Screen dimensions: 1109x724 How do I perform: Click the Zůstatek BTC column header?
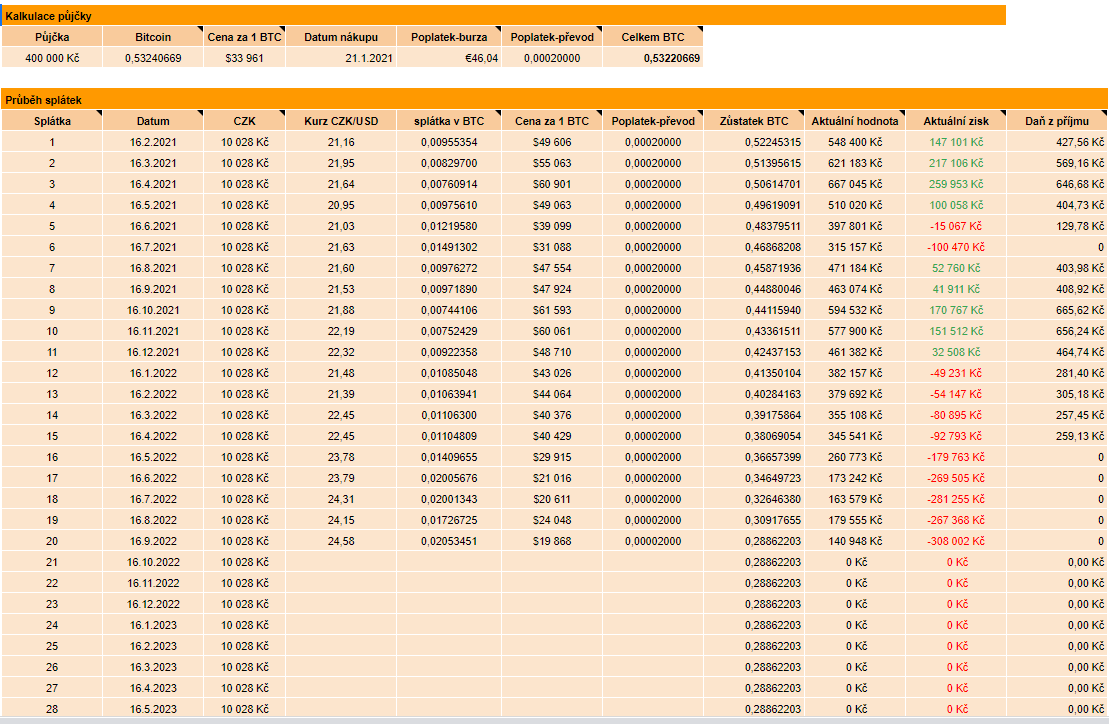pos(753,121)
